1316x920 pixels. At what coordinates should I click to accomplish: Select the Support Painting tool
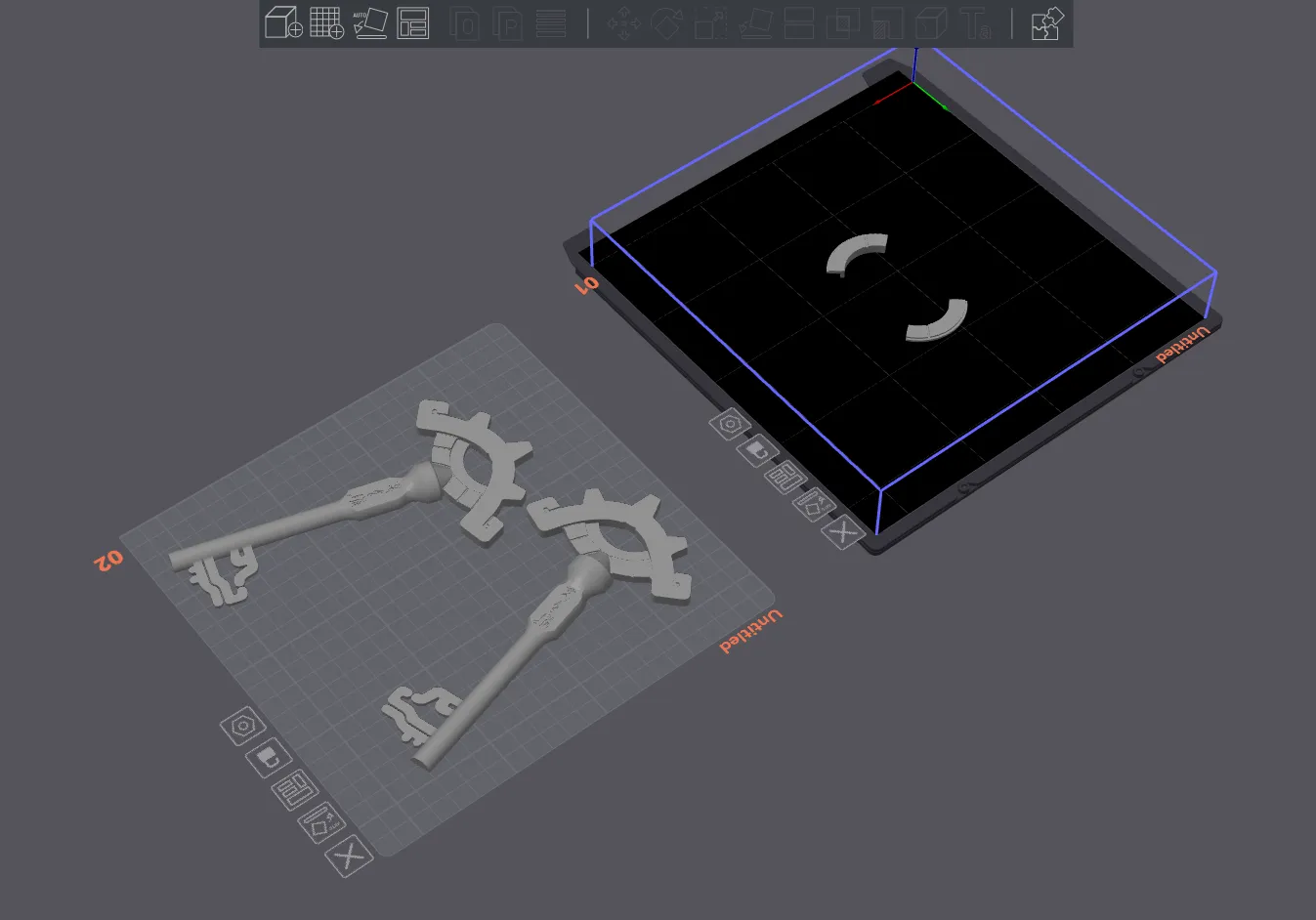point(887,22)
